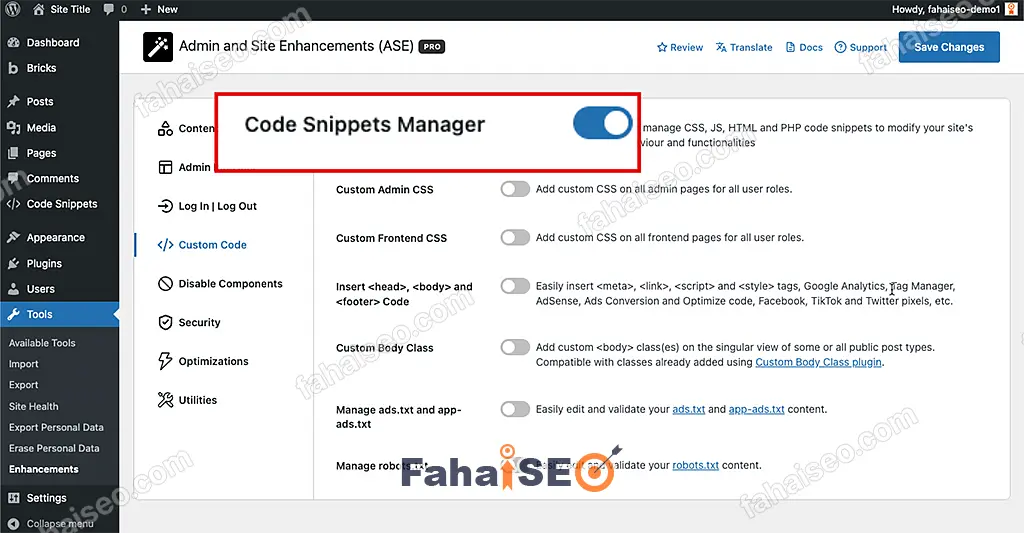Image resolution: width=1024 pixels, height=533 pixels.
Task: Click the Save Changes button
Action: (949, 47)
